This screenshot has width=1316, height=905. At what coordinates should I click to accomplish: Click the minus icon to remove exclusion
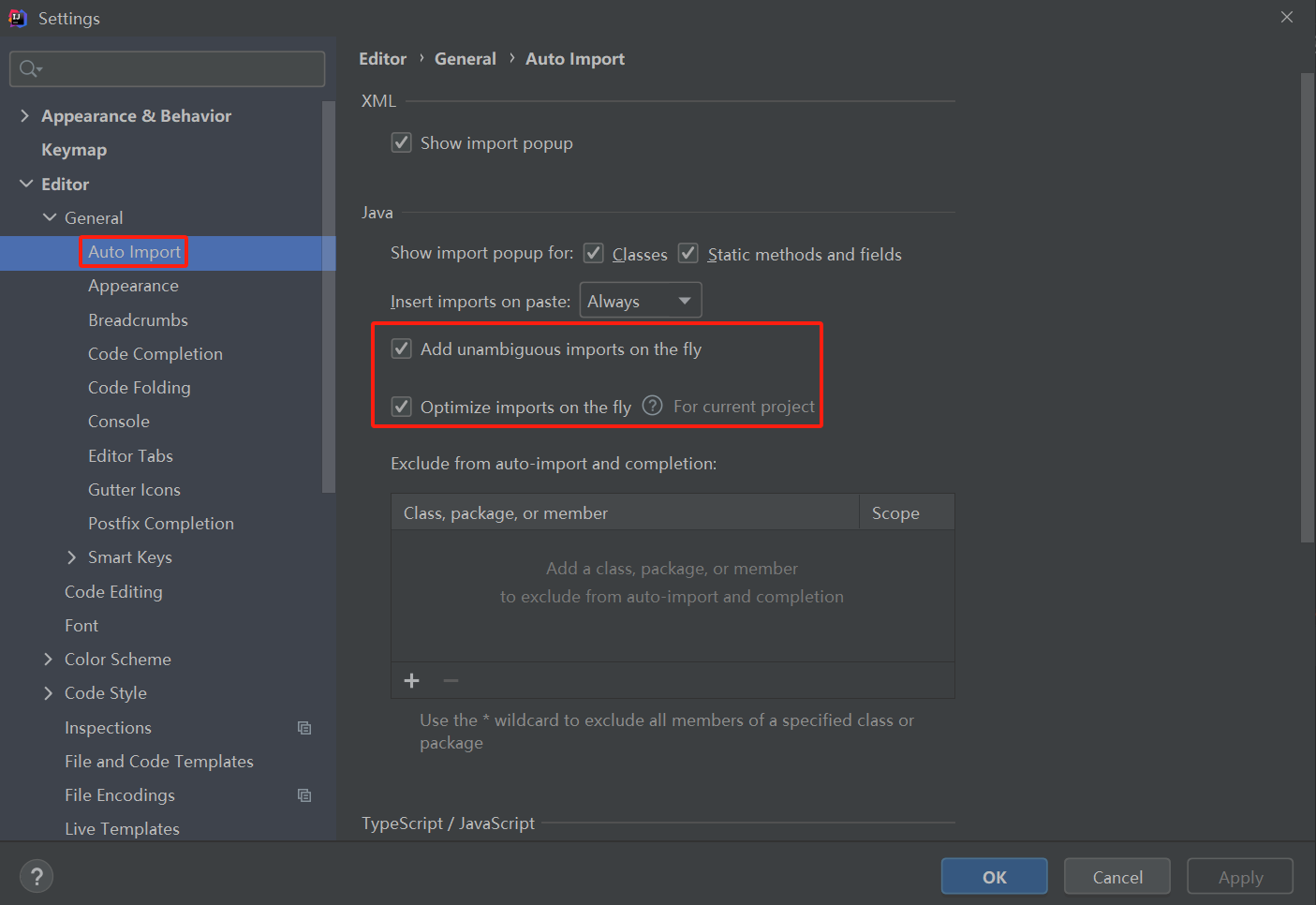point(451,681)
